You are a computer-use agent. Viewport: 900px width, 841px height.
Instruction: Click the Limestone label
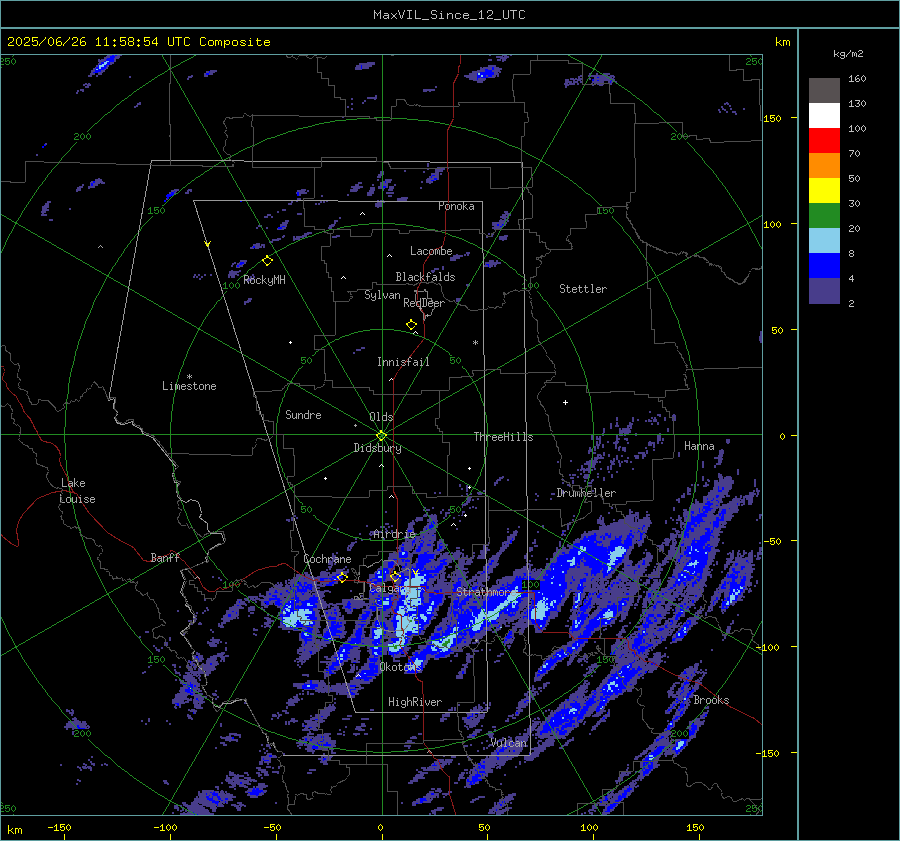[x=189, y=386]
